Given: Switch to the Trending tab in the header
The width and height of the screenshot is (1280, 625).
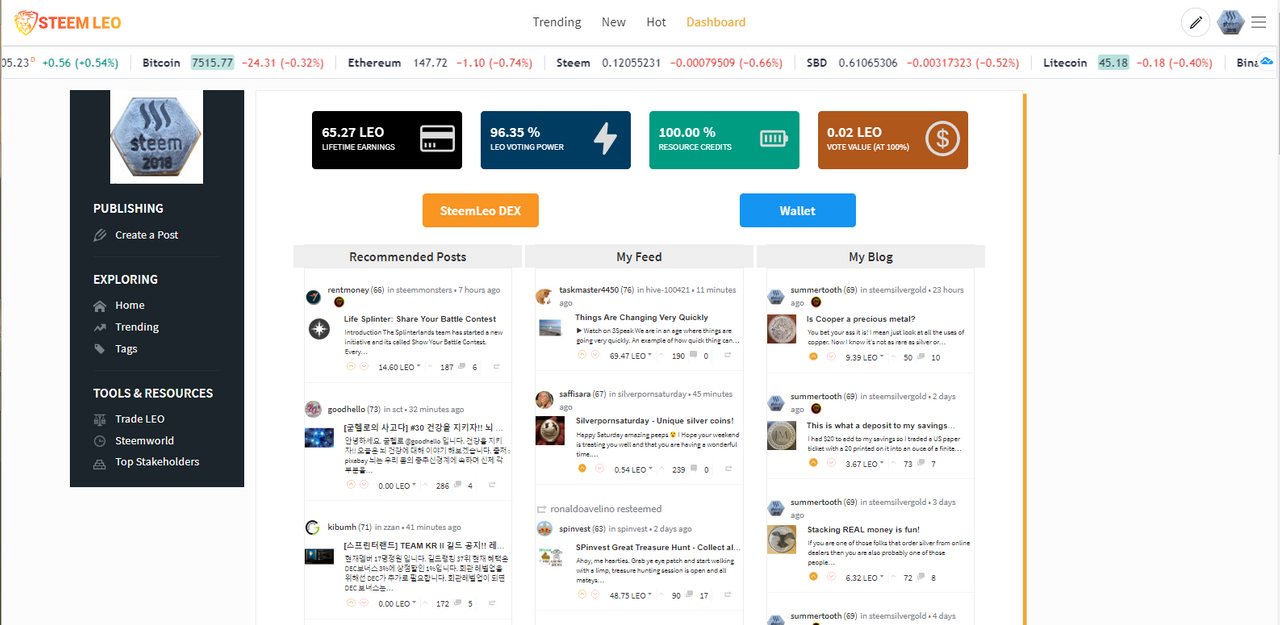Looking at the screenshot, I should (557, 22).
